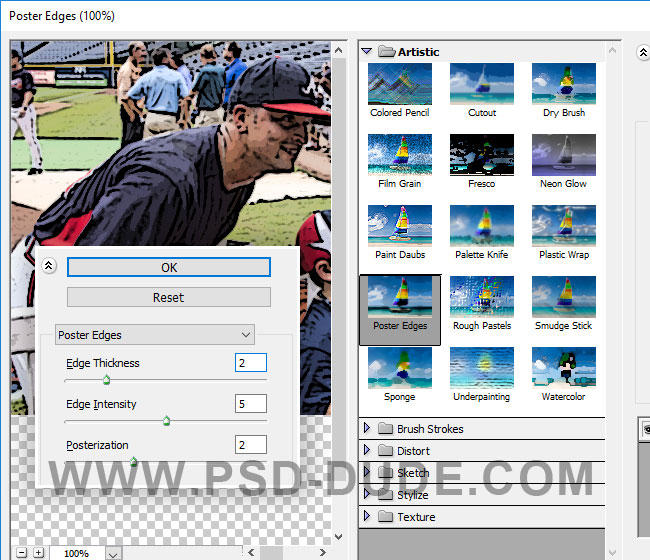Image resolution: width=650 pixels, height=560 pixels.
Task: Select the Smudge Stick filter
Action: (x=564, y=297)
